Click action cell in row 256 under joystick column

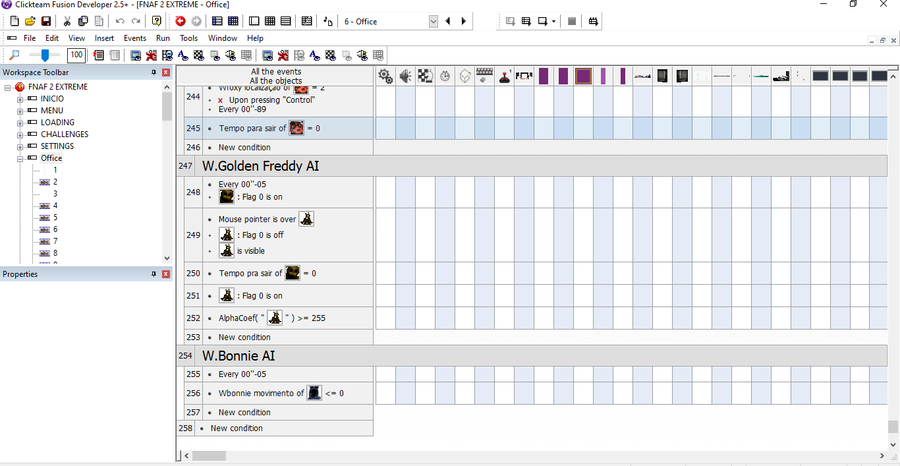[x=504, y=393]
